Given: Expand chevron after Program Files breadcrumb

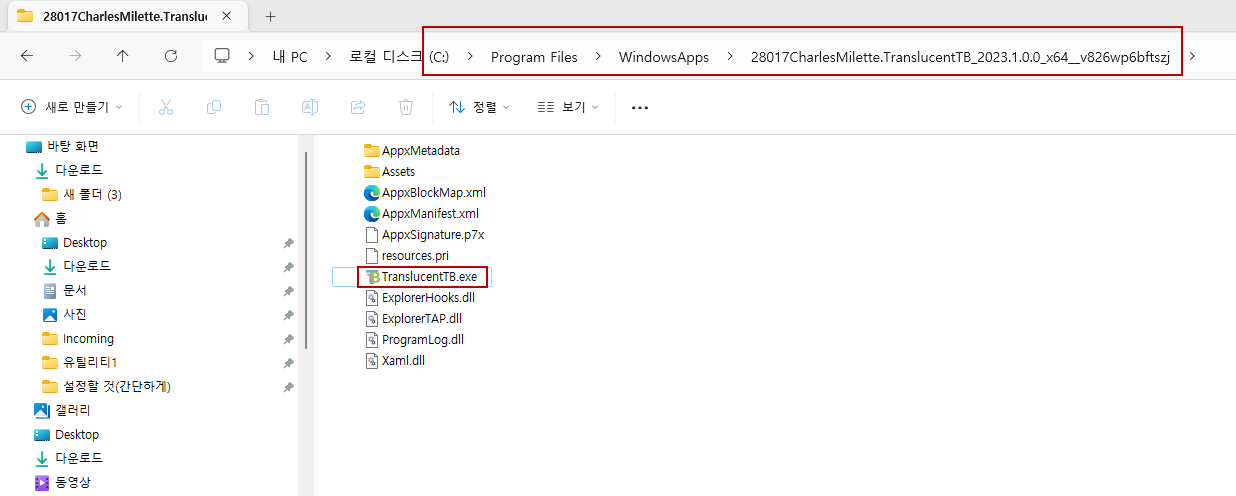Looking at the screenshot, I should pyautogui.click(x=598, y=56).
